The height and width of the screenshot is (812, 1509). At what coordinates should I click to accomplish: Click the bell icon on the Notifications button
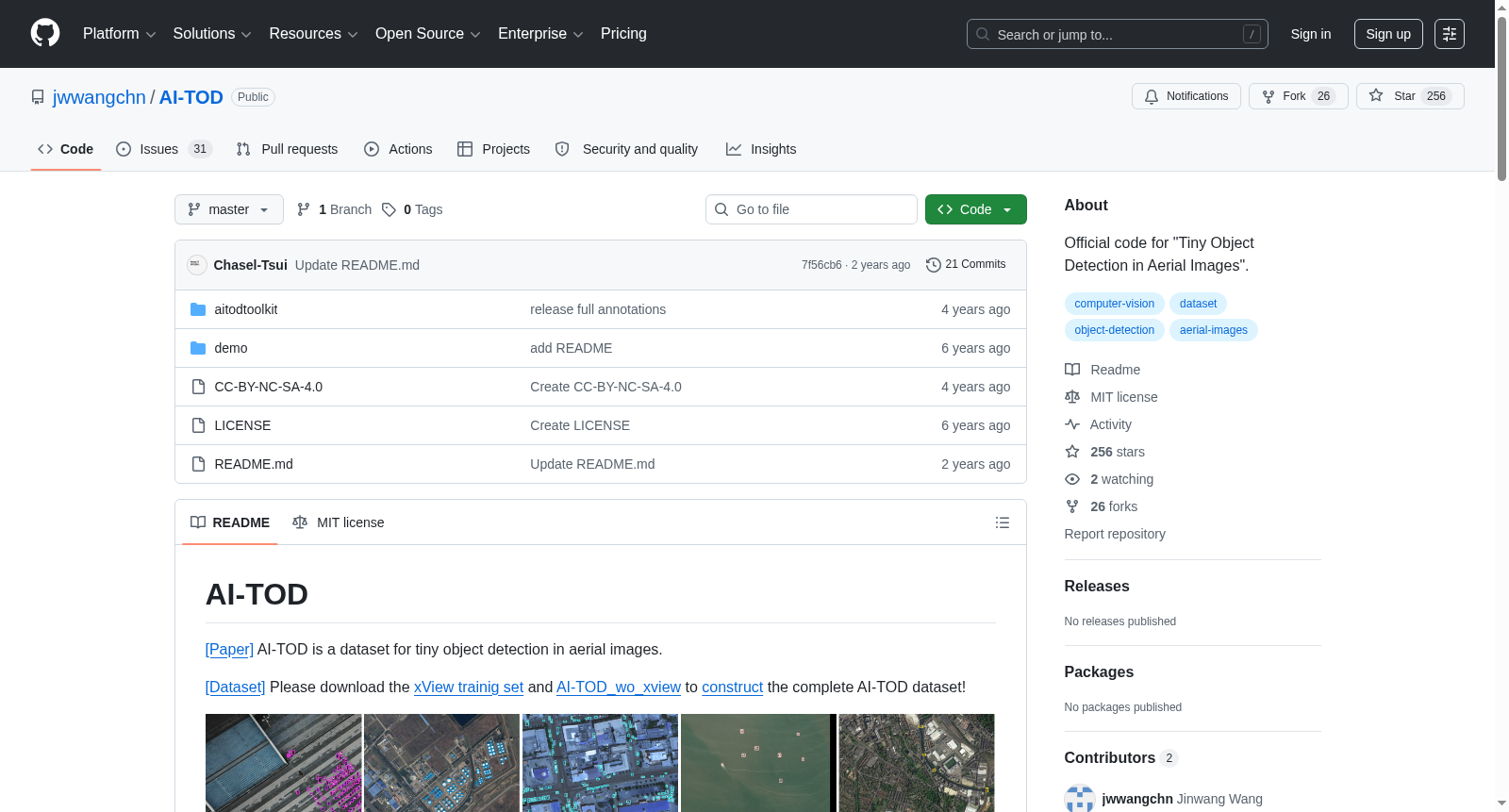(x=1152, y=96)
